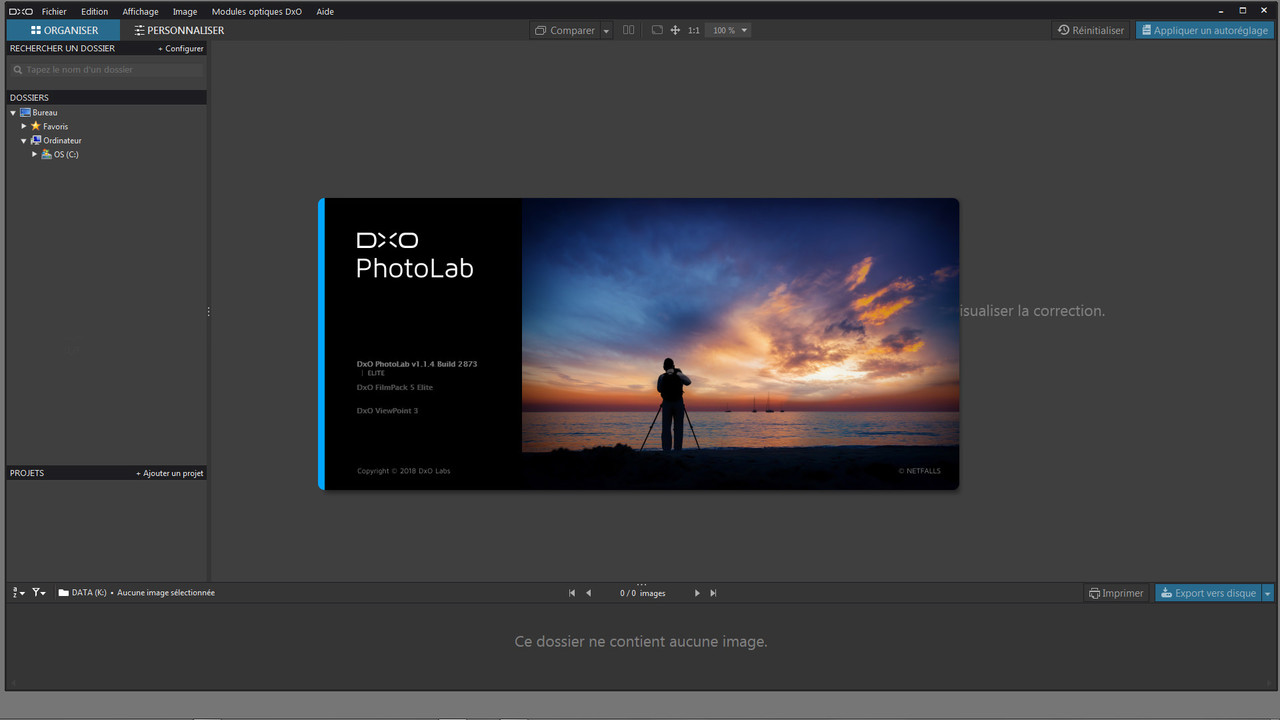Go to the previous image
The height and width of the screenshot is (720, 1280).
[588, 593]
